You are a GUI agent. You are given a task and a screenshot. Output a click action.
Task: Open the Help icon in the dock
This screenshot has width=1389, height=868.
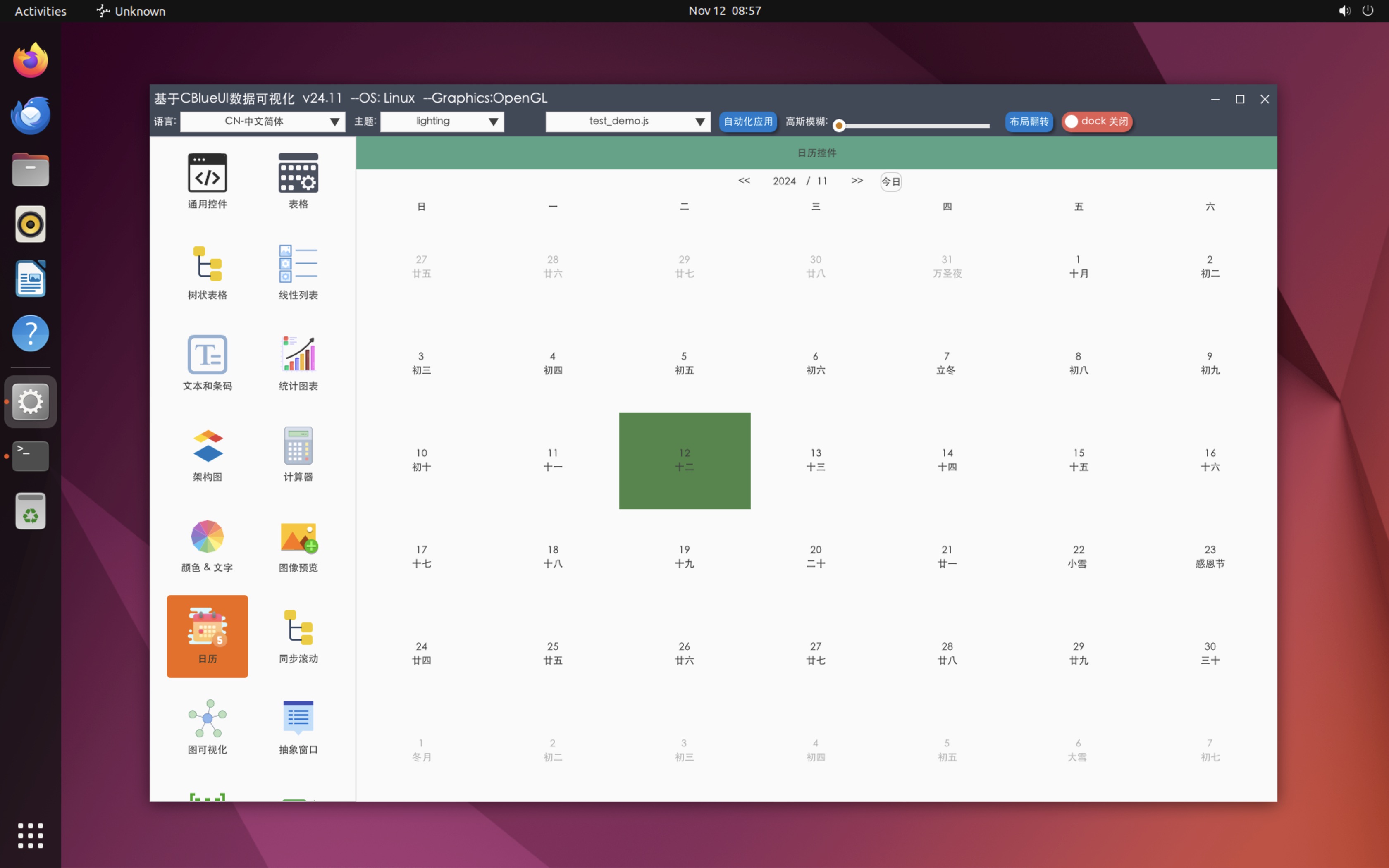click(x=31, y=334)
